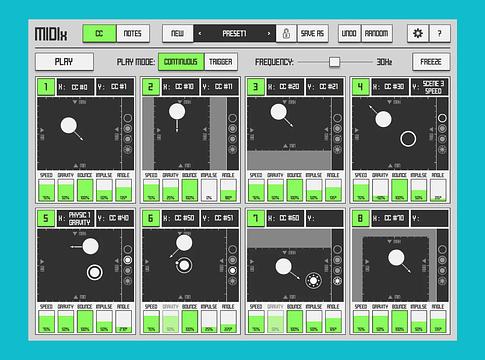Click the Frequency slider handle

(x=334, y=62)
